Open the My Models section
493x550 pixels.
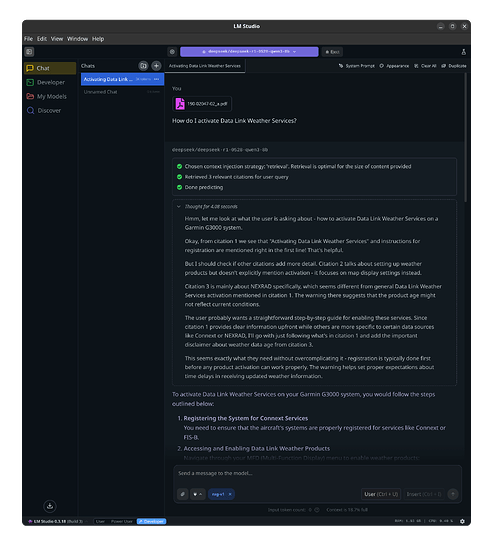(50, 96)
